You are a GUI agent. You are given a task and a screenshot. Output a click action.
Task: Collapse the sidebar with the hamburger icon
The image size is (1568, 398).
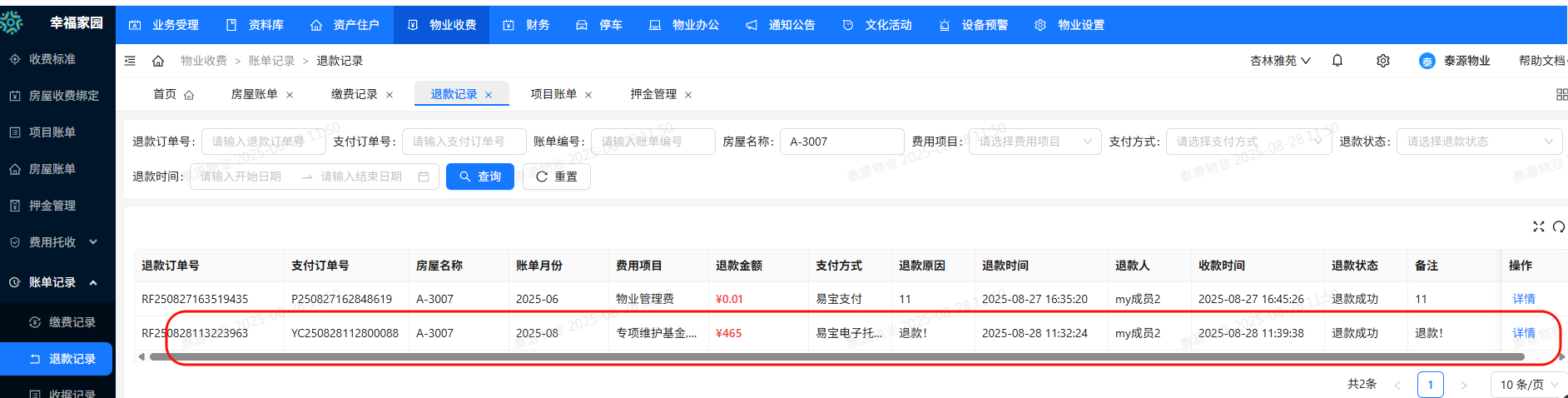pyautogui.click(x=130, y=61)
